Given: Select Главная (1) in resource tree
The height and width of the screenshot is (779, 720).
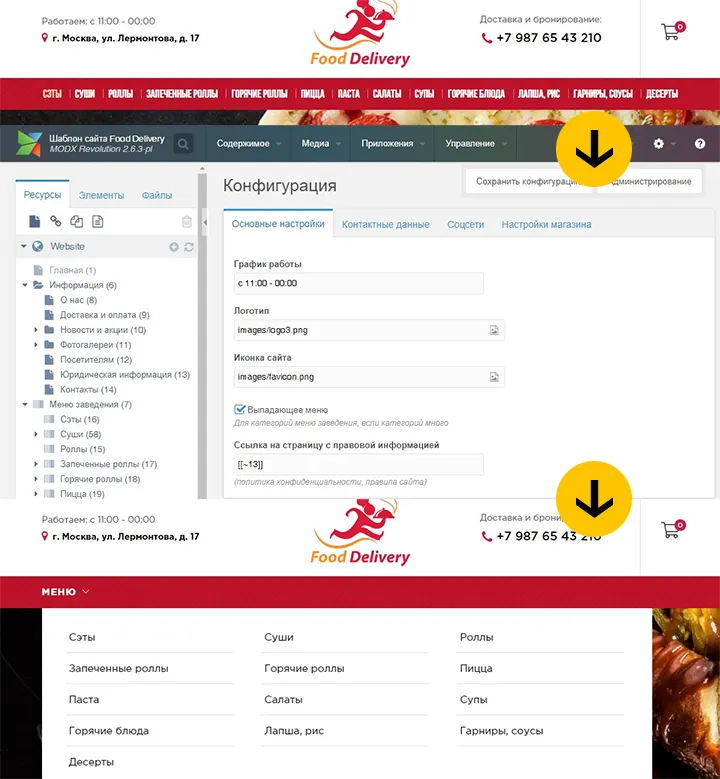Looking at the screenshot, I should (73, 270).
